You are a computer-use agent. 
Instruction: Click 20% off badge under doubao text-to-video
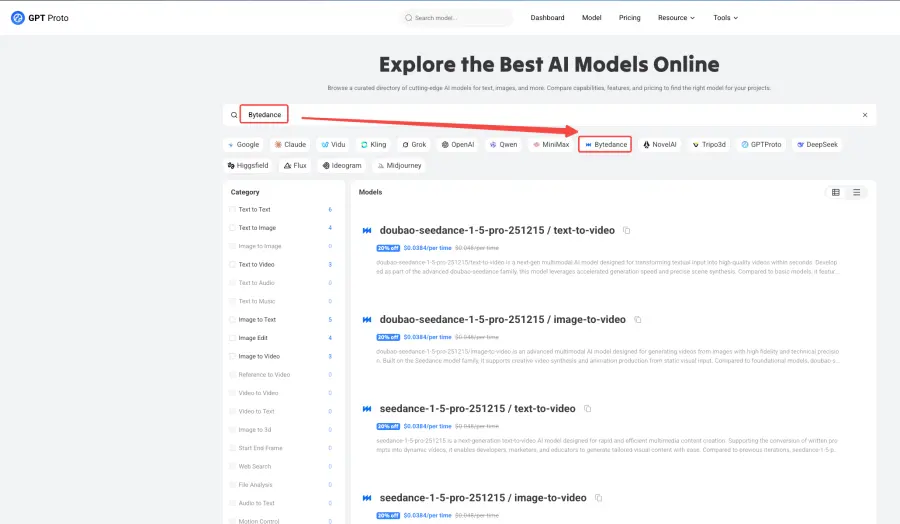pyautogui.click(x=388, y=248)
